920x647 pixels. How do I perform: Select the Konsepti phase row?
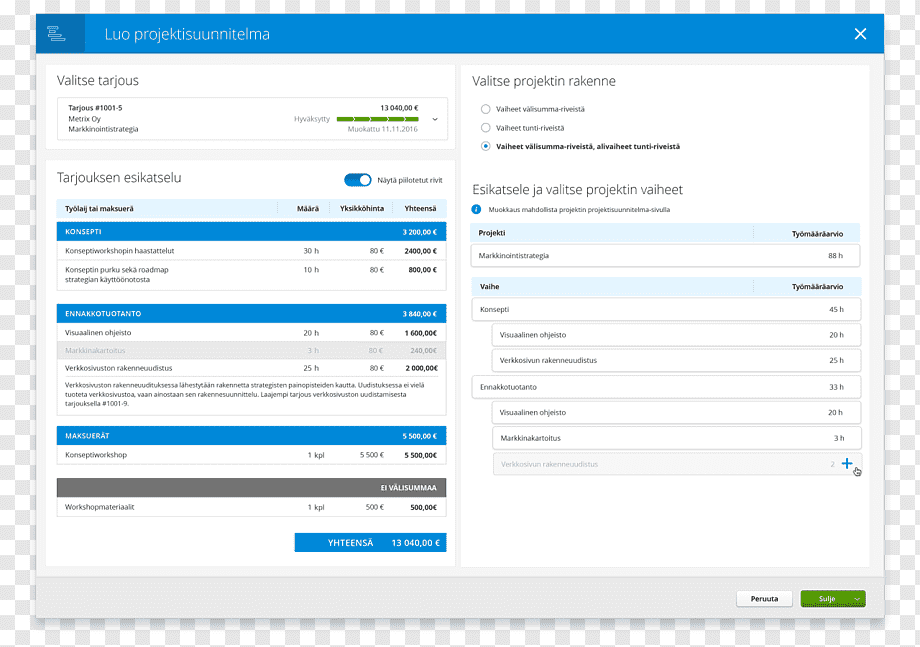point(665,310)
